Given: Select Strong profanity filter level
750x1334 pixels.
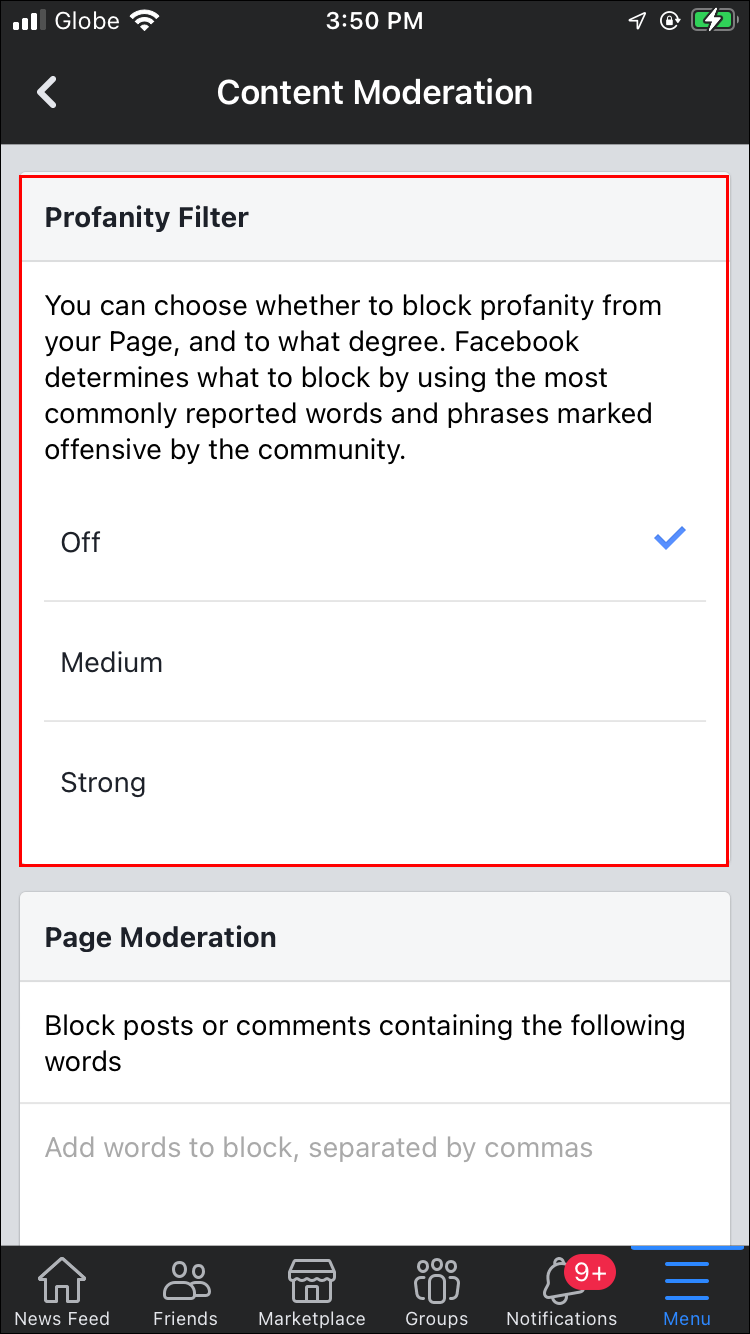Looking at the screenshot, I should pyautogui.click(x=103, y=782).
